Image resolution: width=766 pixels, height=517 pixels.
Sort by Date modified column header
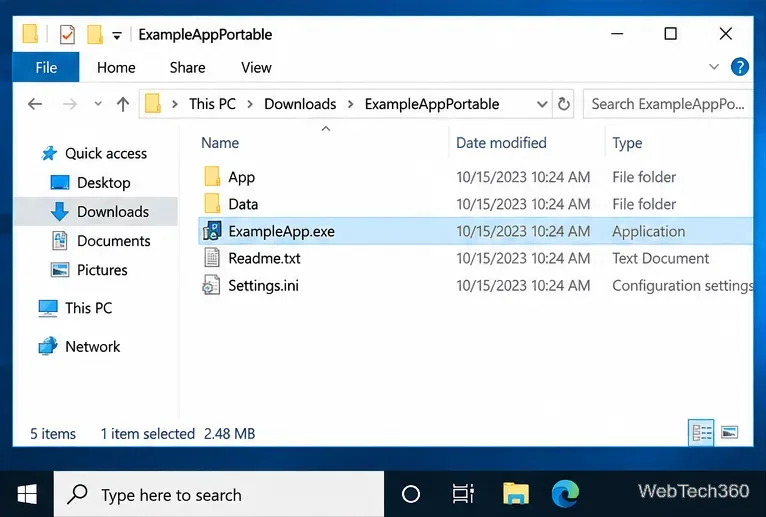click(501, 143)
